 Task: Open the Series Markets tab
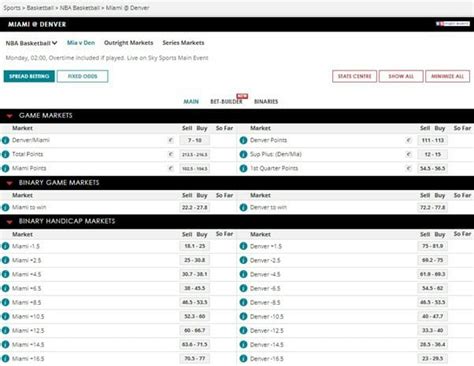click(183, 43)
